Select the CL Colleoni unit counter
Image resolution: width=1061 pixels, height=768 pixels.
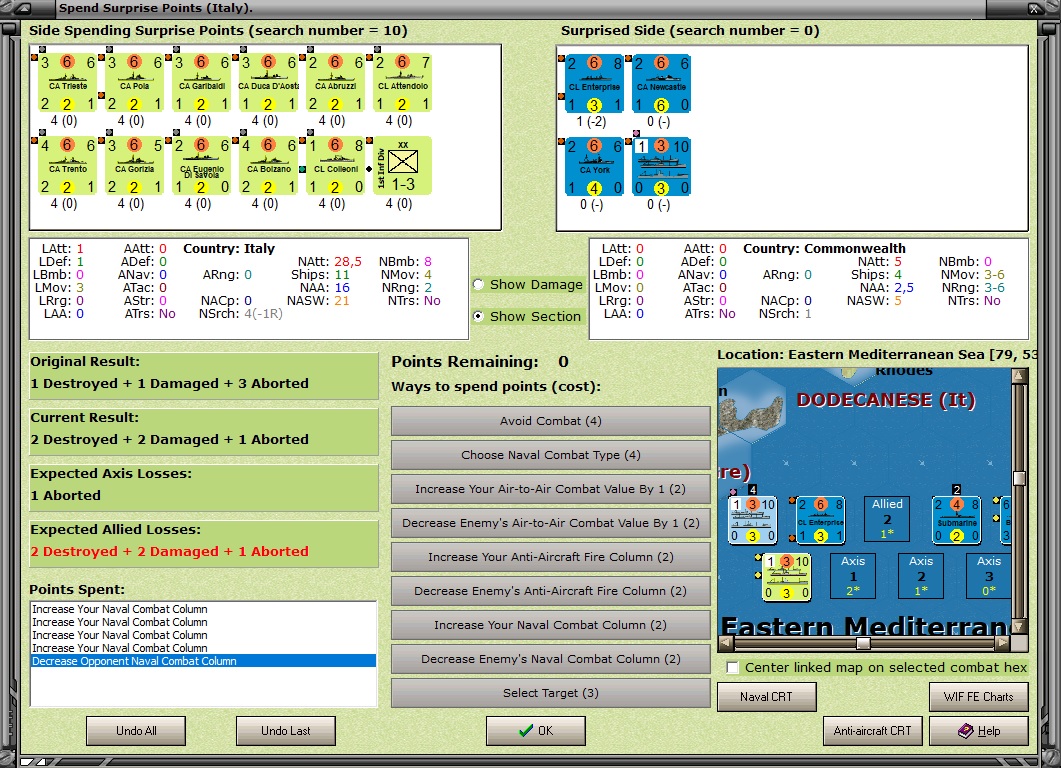pyautogui.click(x=335, y=166)
